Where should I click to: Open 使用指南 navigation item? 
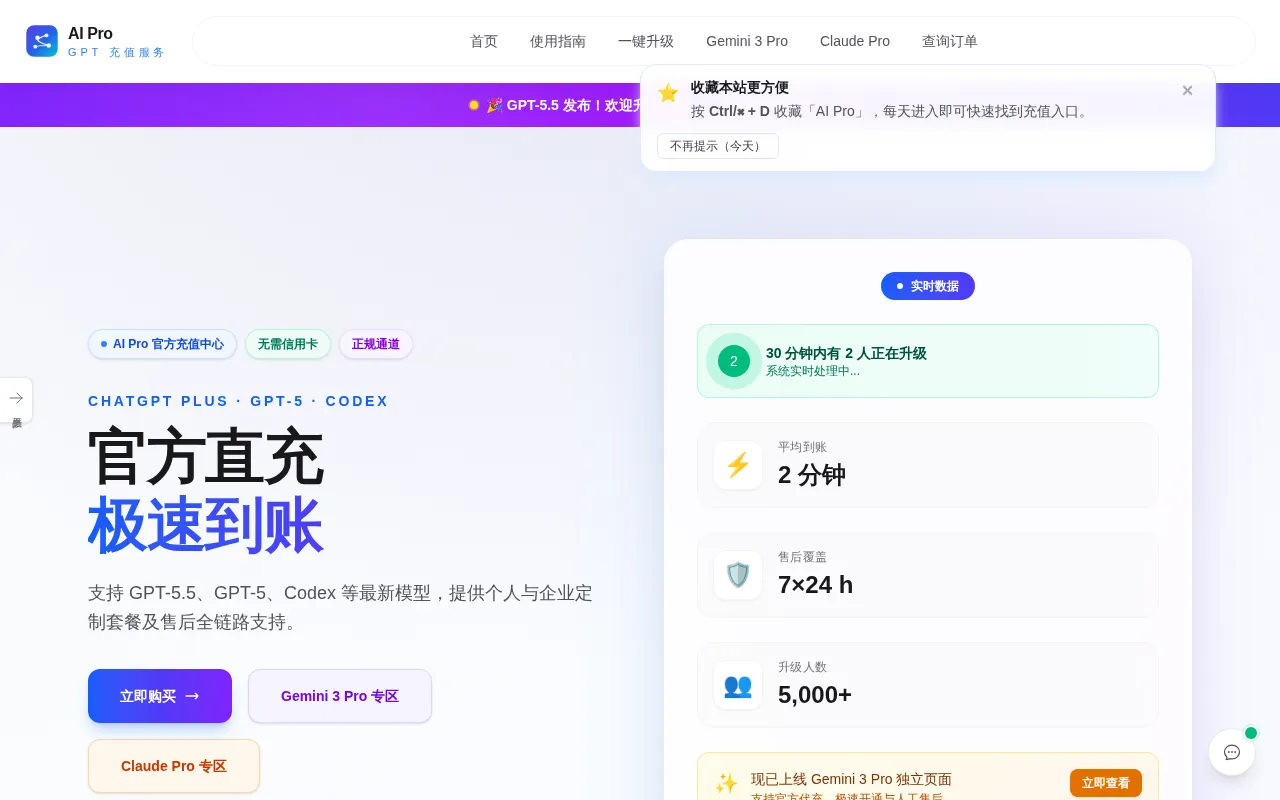(558, 41)
